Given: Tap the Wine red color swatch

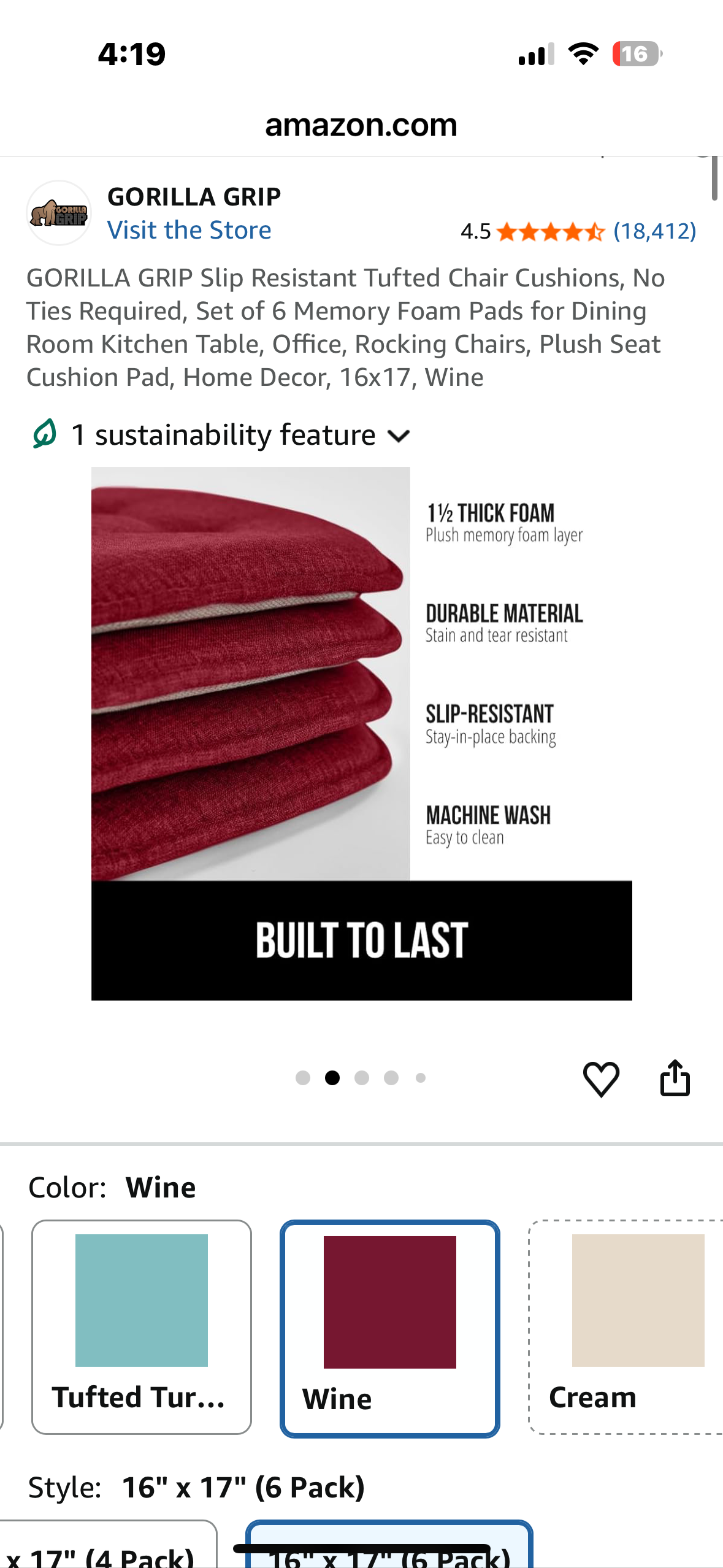Looking at the screenshot, I should pyautogui.click(x=390, y=1301).
